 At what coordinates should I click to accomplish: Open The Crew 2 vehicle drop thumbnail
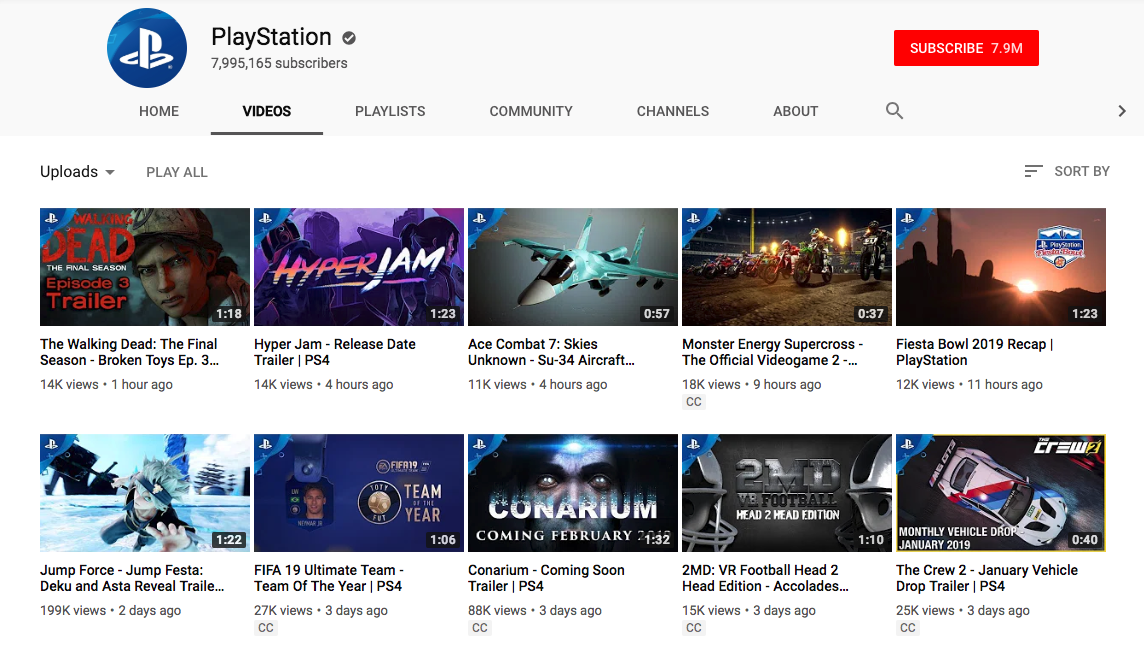(x=1001, y=493)
